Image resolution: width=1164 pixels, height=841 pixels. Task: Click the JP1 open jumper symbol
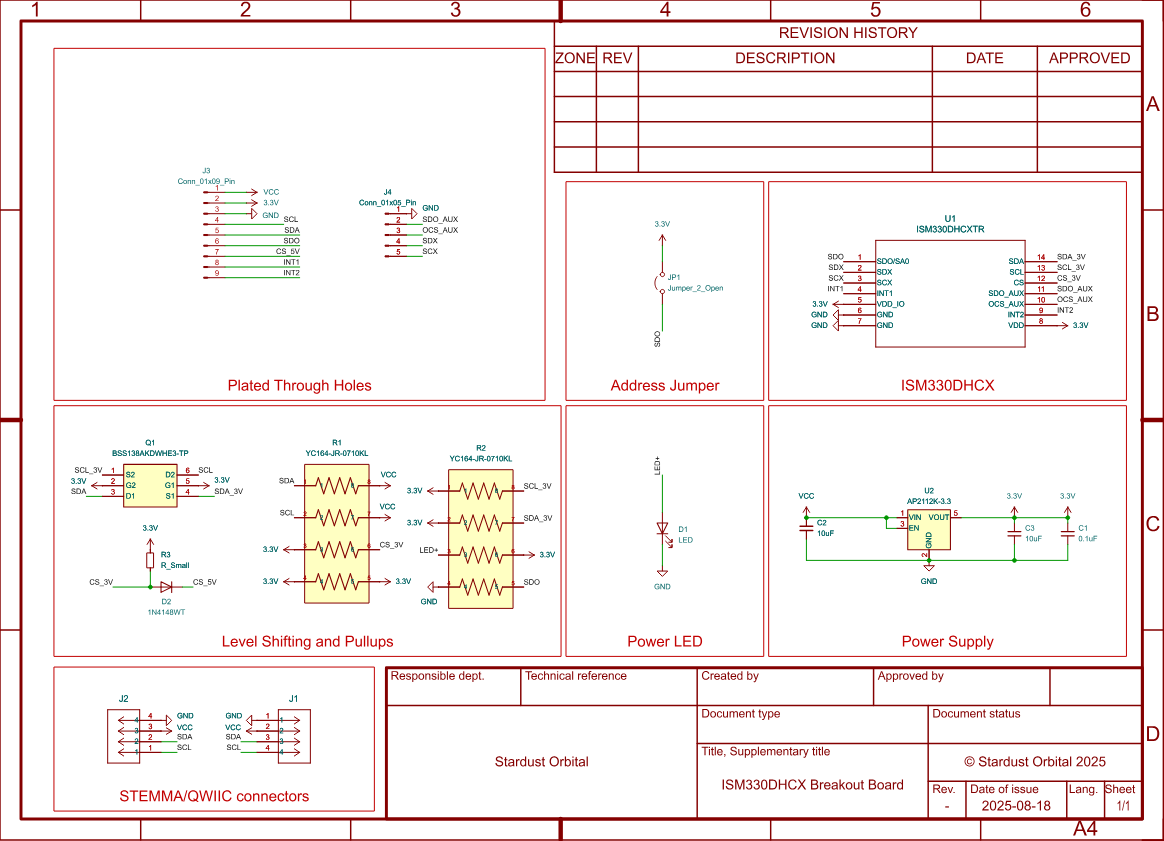660,283
